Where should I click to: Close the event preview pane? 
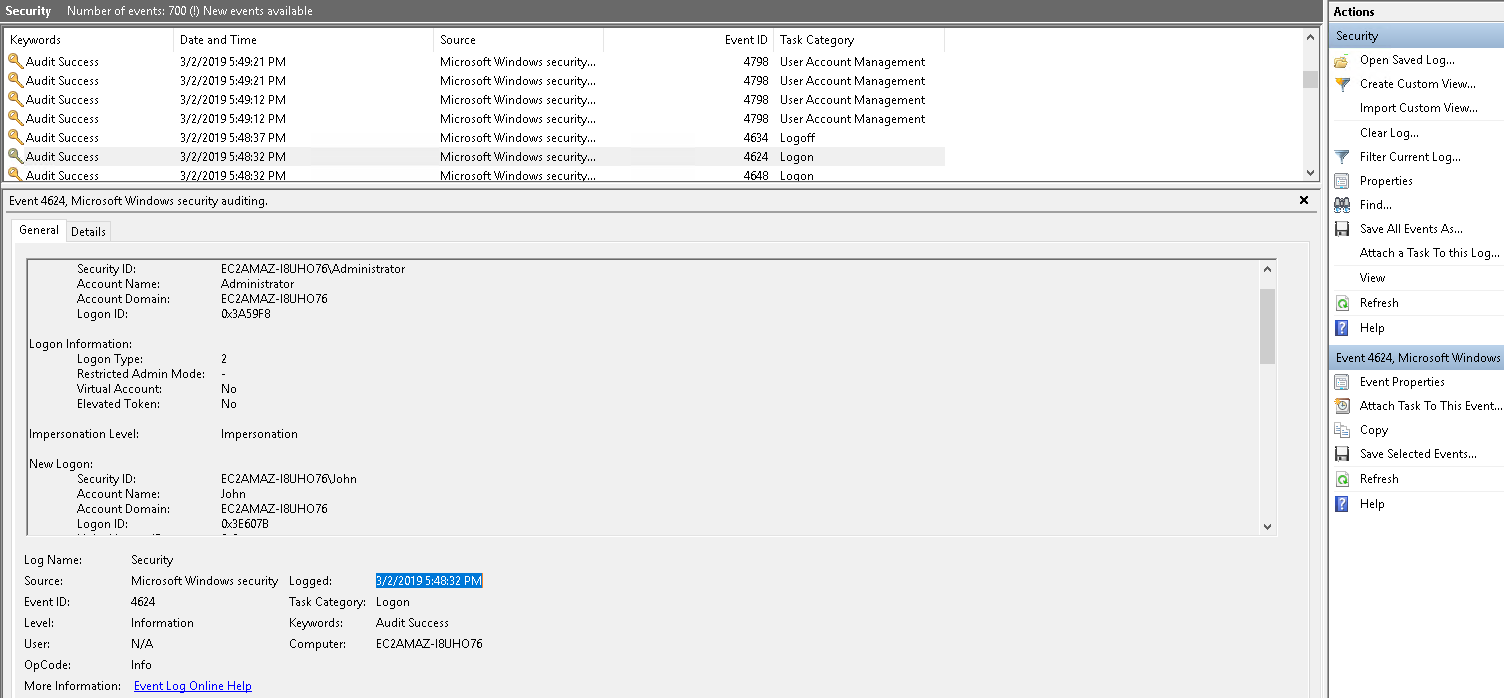[1303, 200]
